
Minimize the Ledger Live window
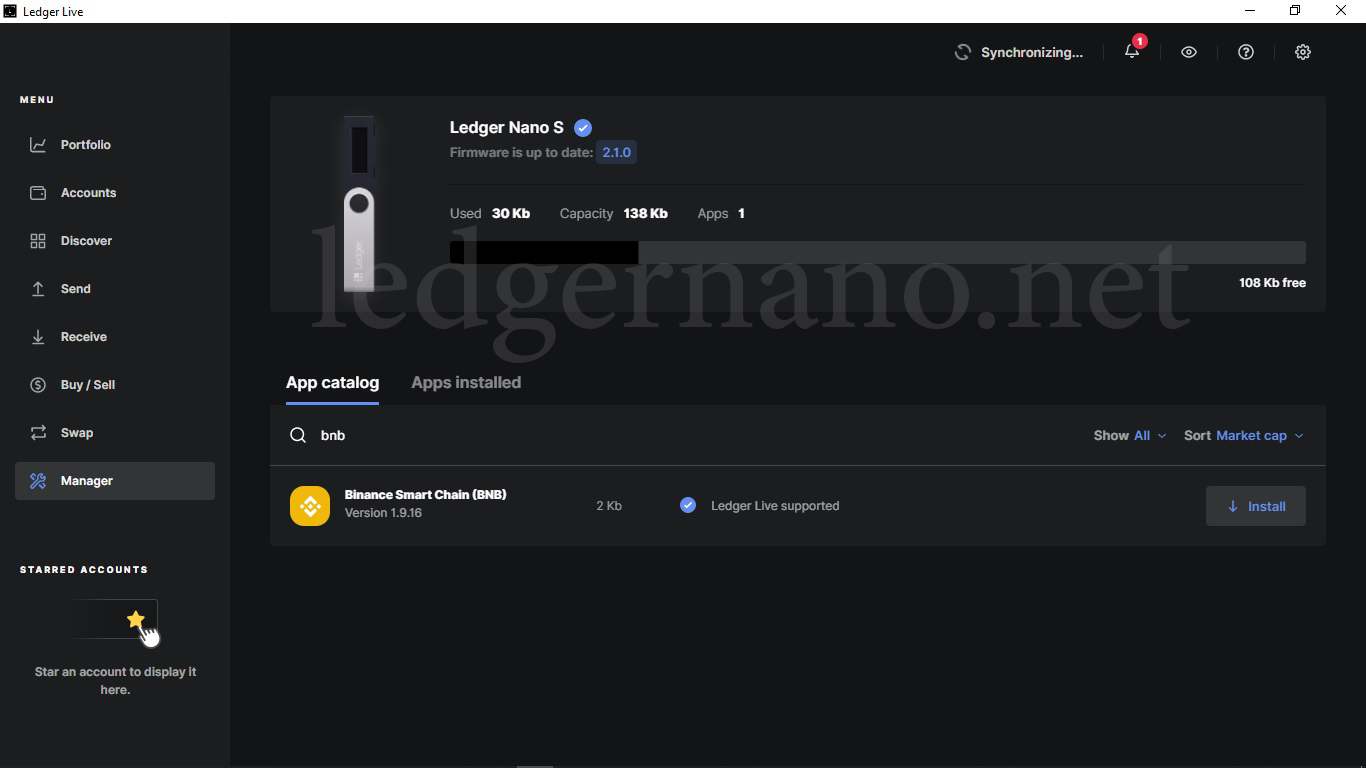[1250, 11]
